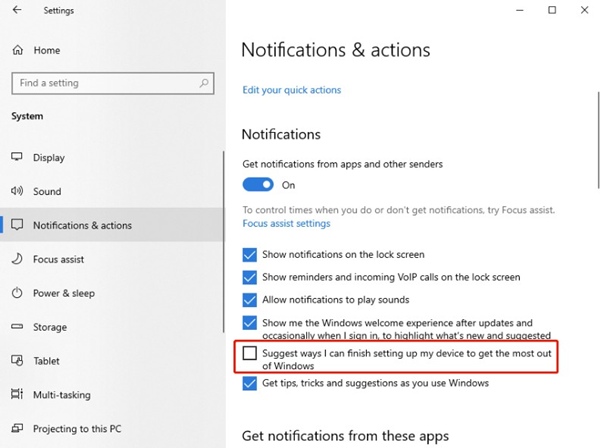The width and height of the screenshot is (600, 448).
Task: Click the search magnifier icon
Action: [x=204, y=83]
